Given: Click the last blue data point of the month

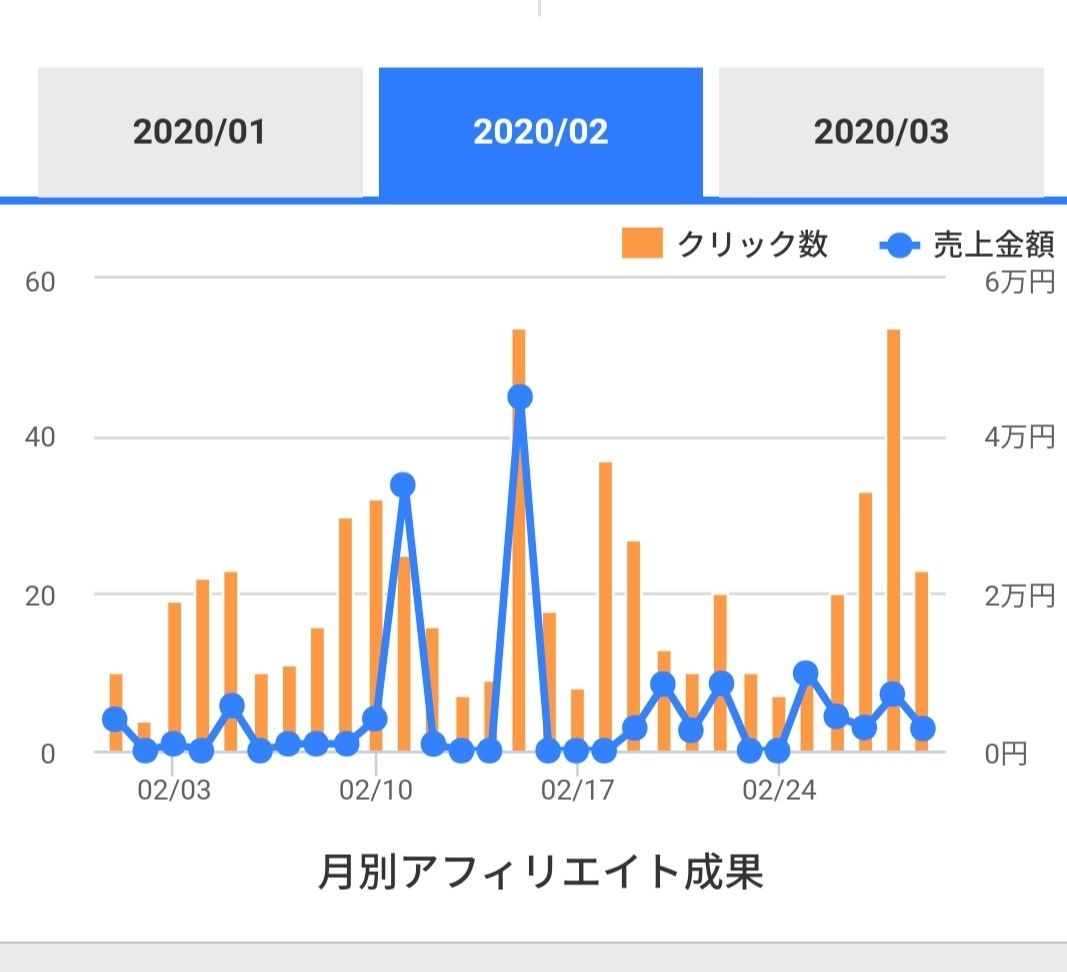Looking at the screenshot, I should [x=923, y=729].
